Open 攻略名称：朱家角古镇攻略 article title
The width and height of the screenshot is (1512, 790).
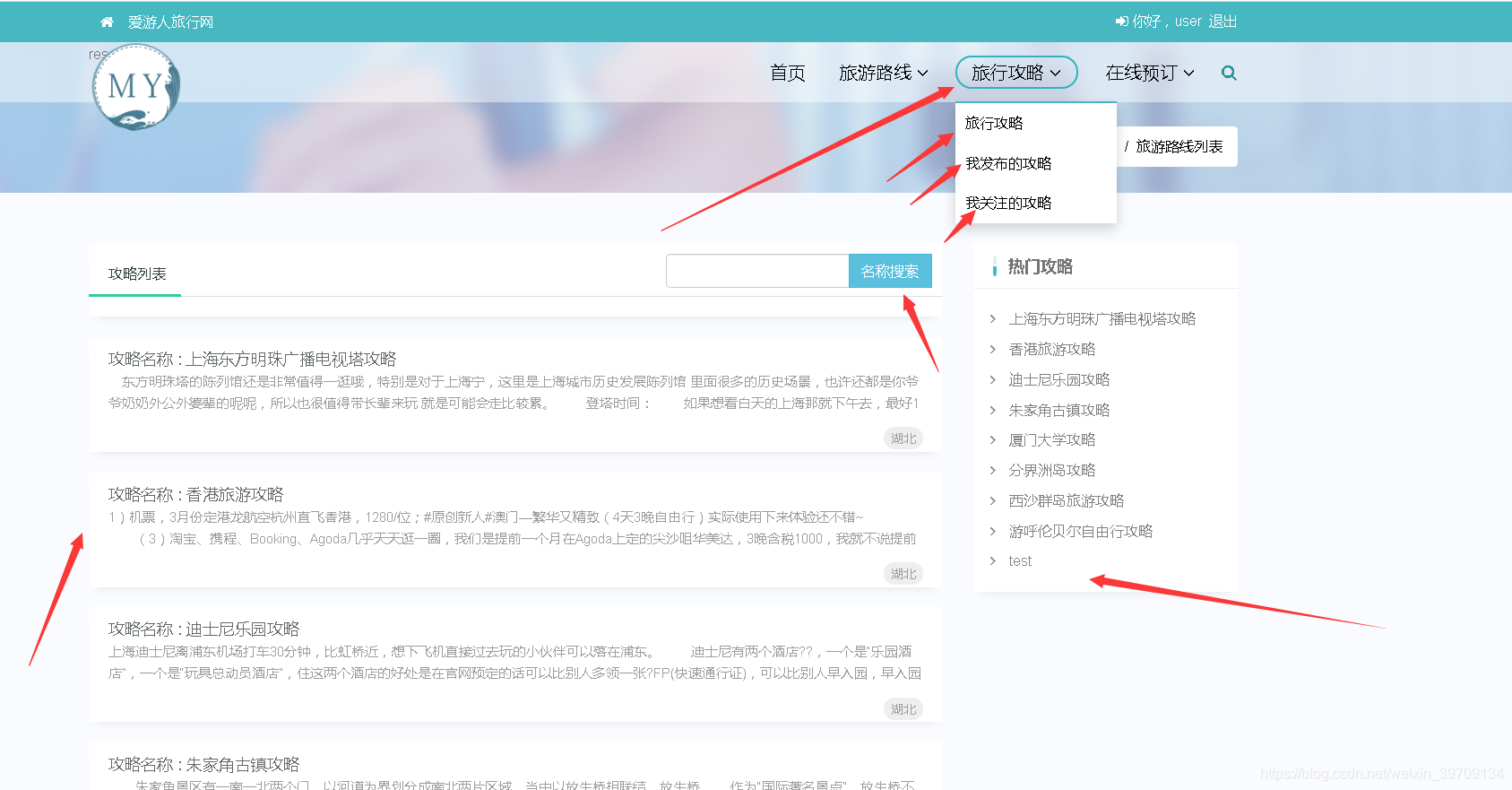tap(203, 765)
